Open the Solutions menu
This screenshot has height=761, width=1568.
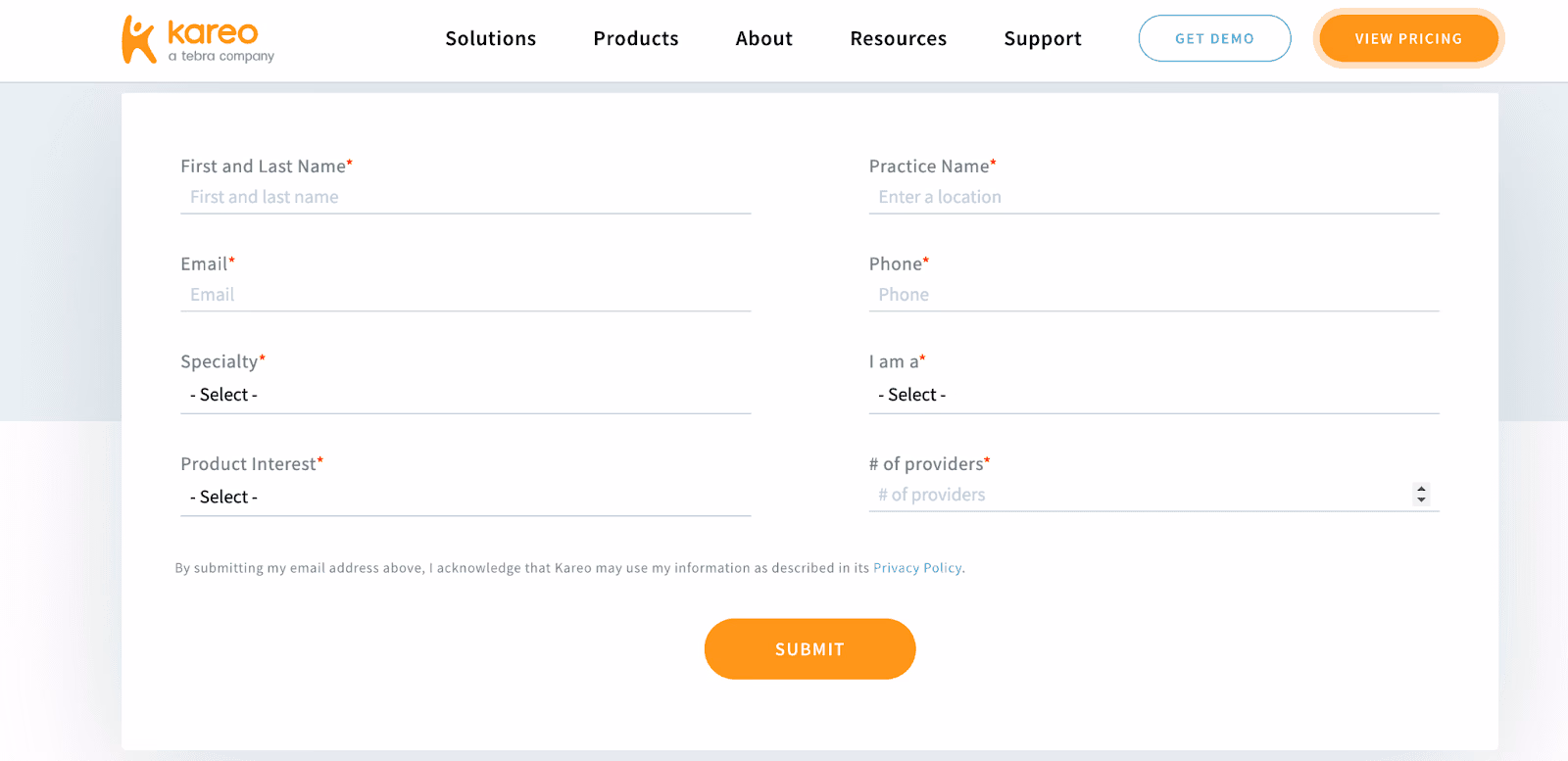tap(491, 38)
